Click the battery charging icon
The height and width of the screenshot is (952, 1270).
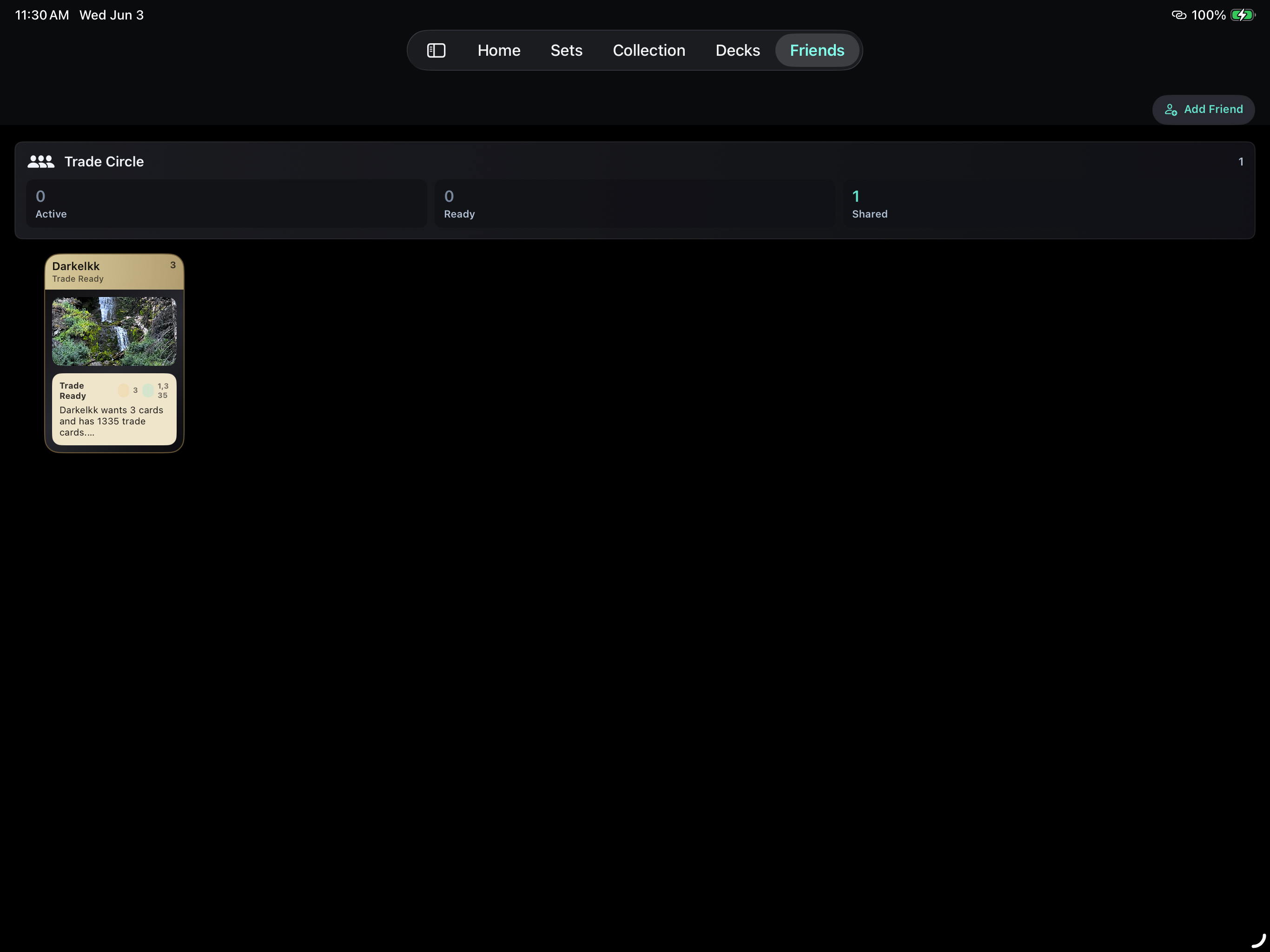1243,15
